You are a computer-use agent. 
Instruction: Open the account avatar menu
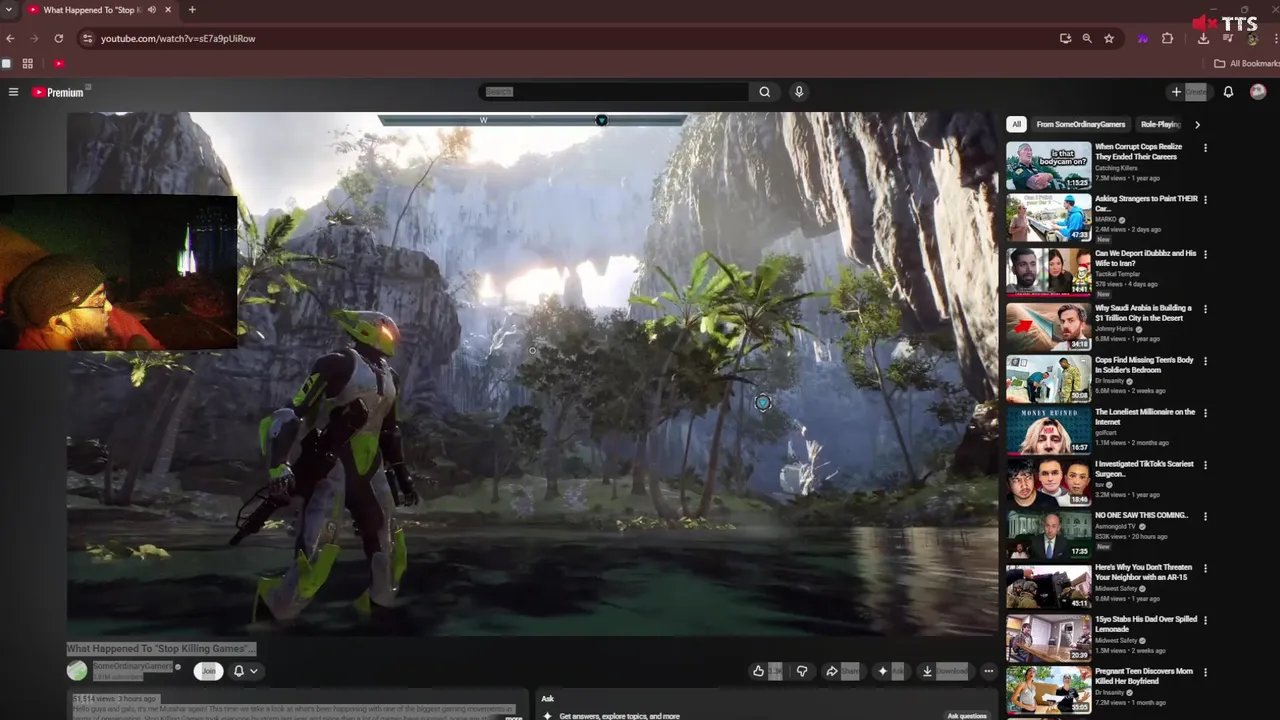1258,92
